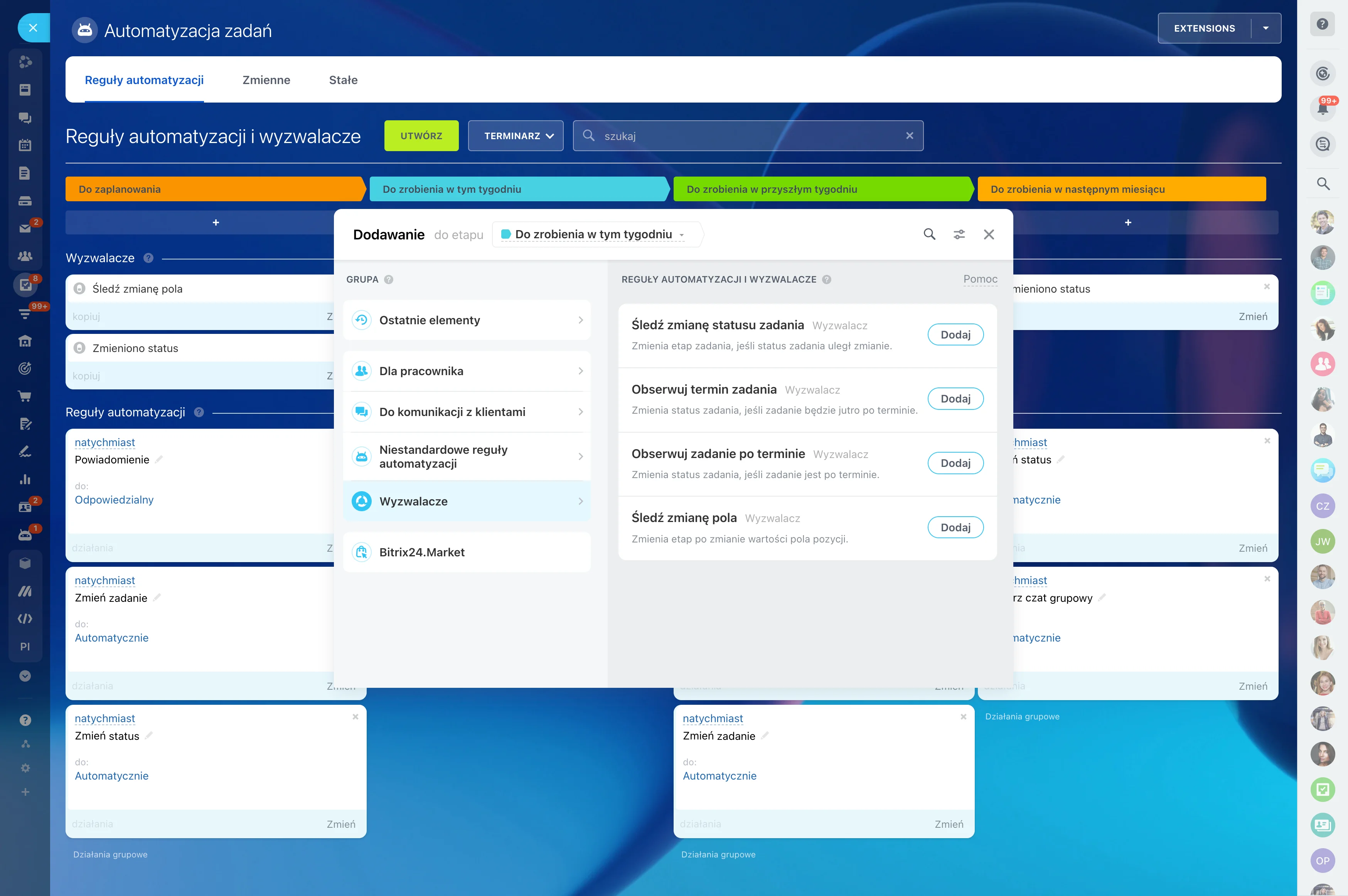Open the mail icon with badge 2

click(25, 228)
